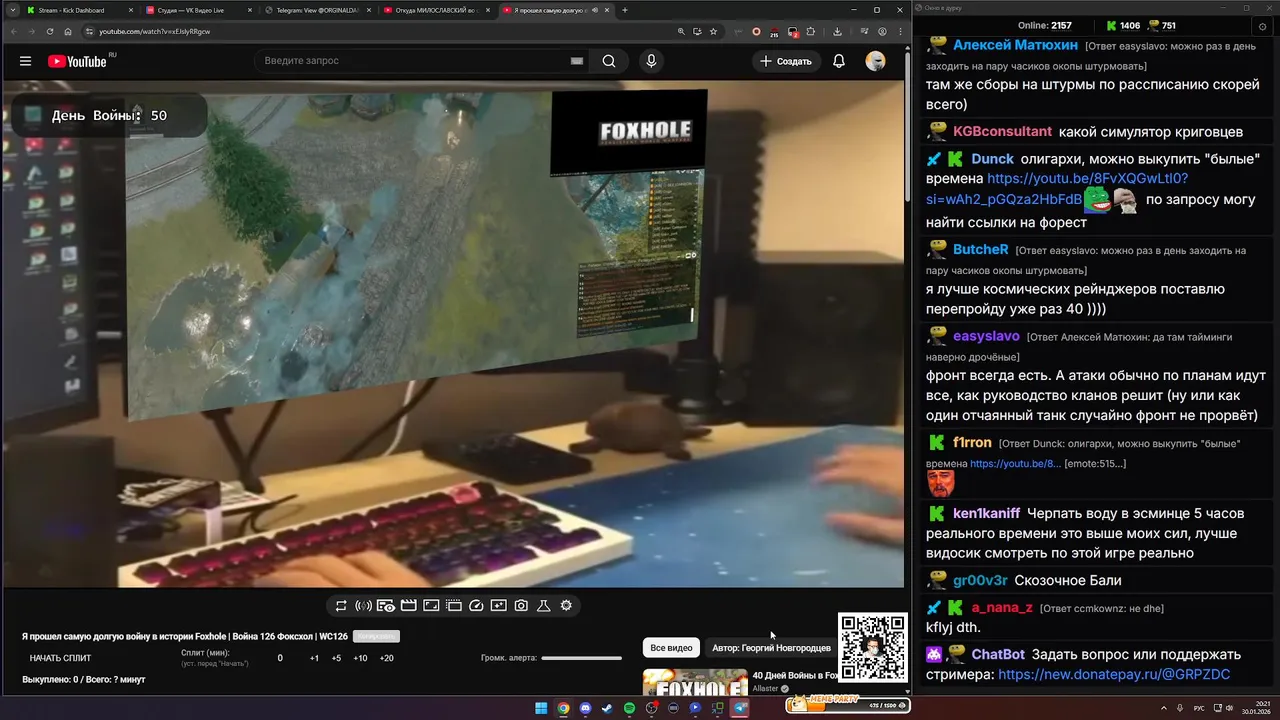
Task: Click the Создать create button
Action: pos(786,61)
